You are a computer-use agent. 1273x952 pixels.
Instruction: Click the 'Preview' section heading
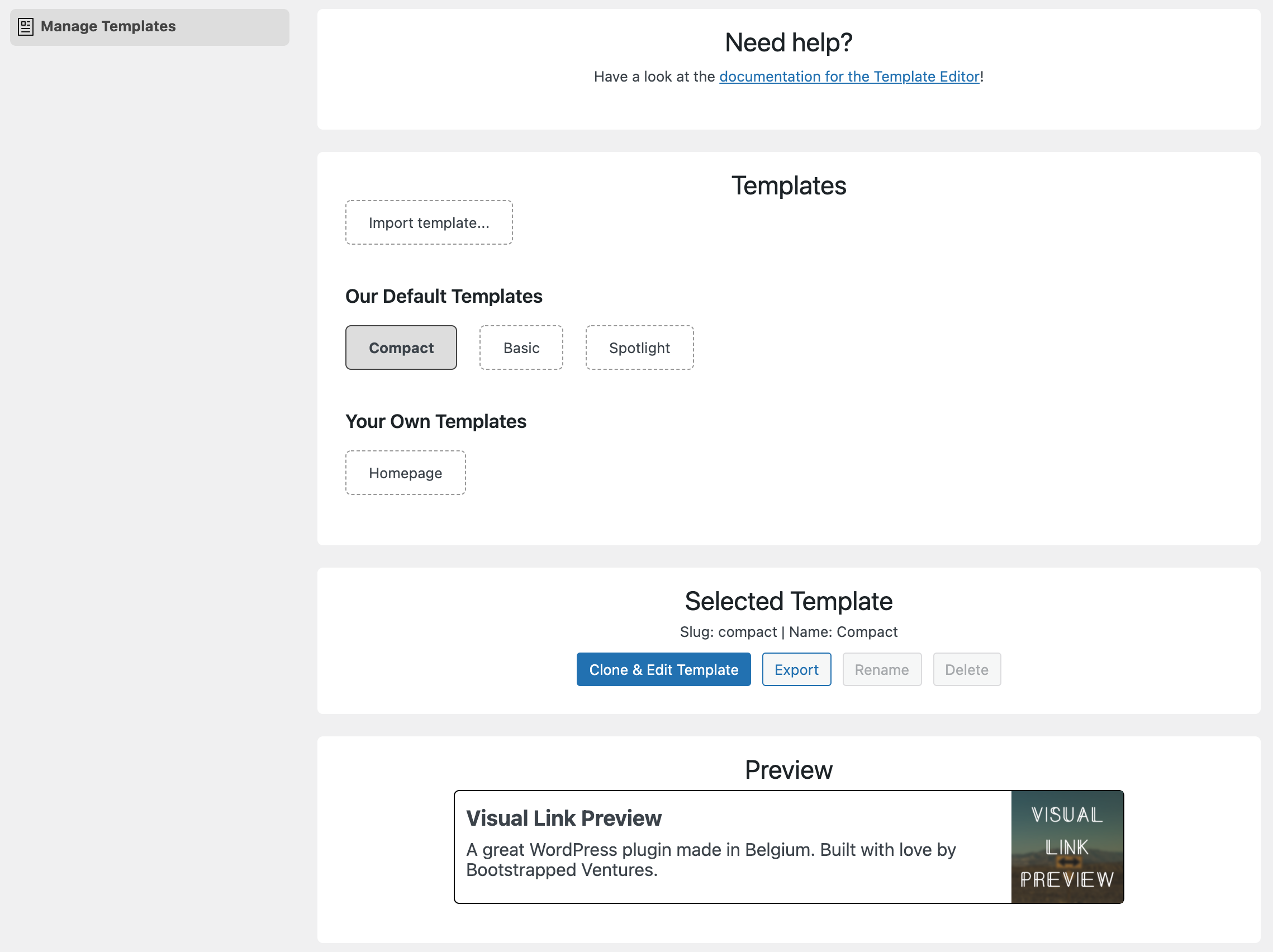click(788, 770)
